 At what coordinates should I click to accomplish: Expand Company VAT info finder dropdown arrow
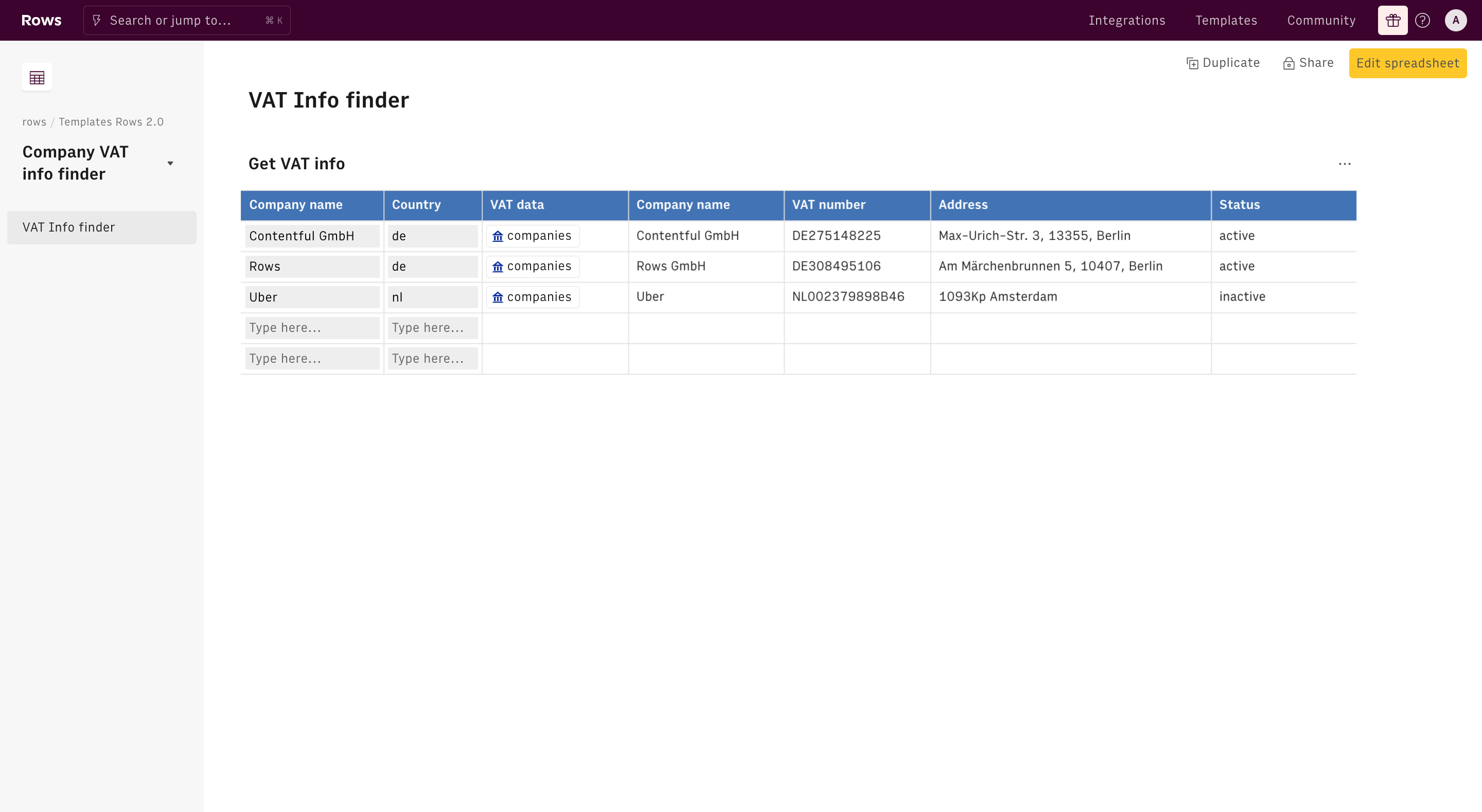coord(170,164)
